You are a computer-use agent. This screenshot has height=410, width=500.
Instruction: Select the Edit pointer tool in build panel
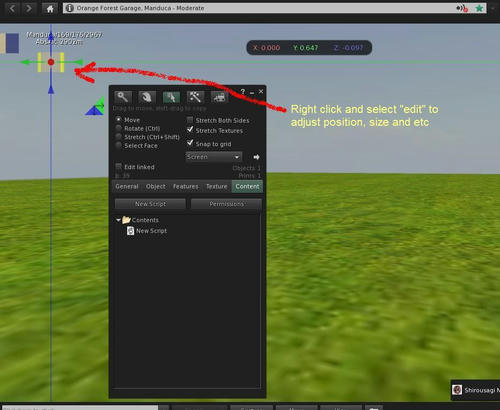(x=171, y=97)
